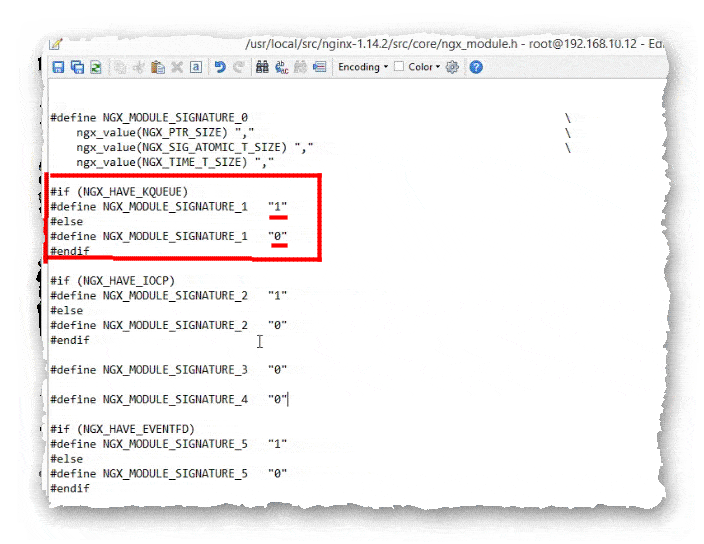Image resolution: width=704 pixels, height=544 pixels.
Task: Click the '#else' below SIGNATURE_2 "1"
Action: pos(66,311)
